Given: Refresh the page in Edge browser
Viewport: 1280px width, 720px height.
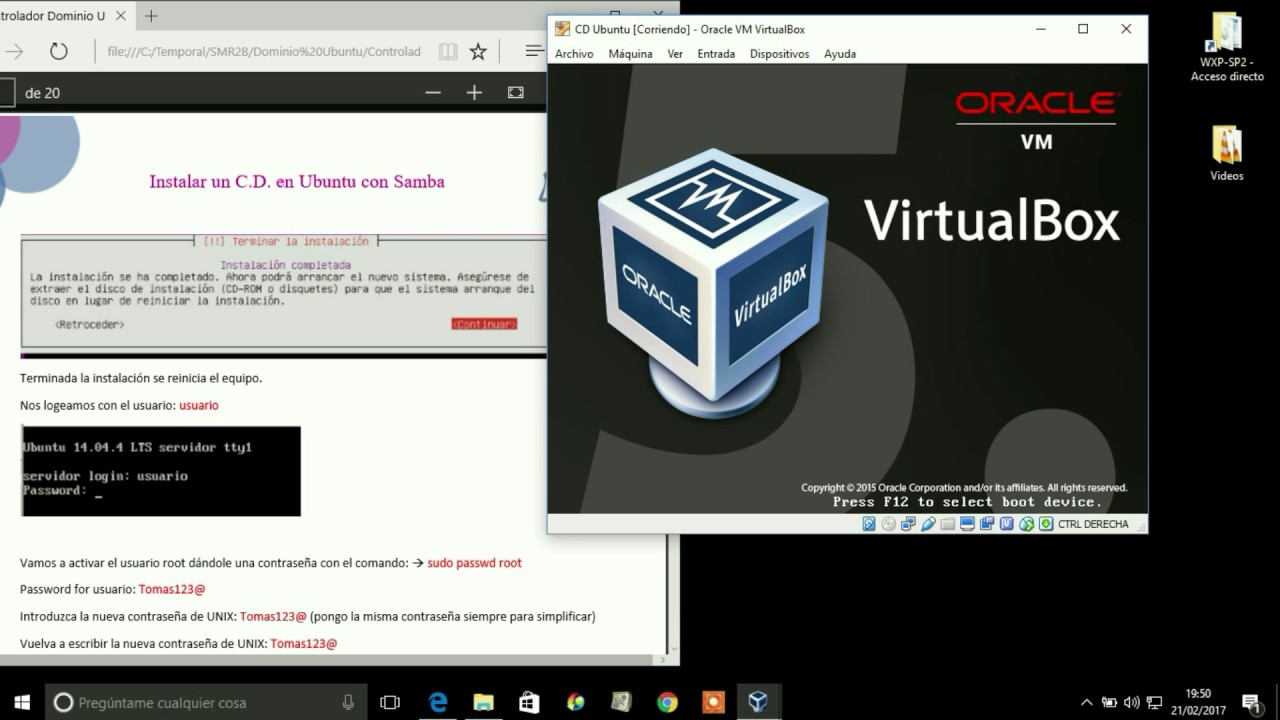Looking at the screenshot, I should coord(58,51).
